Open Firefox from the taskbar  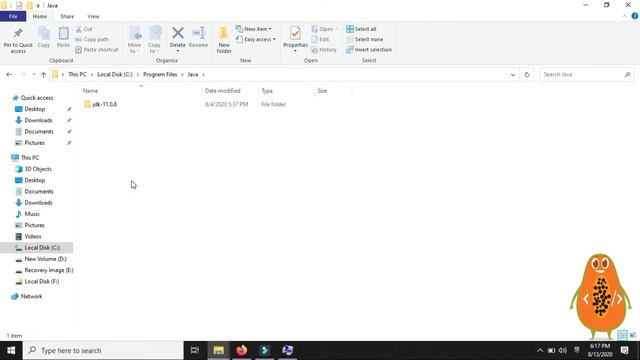coord(242,351)
